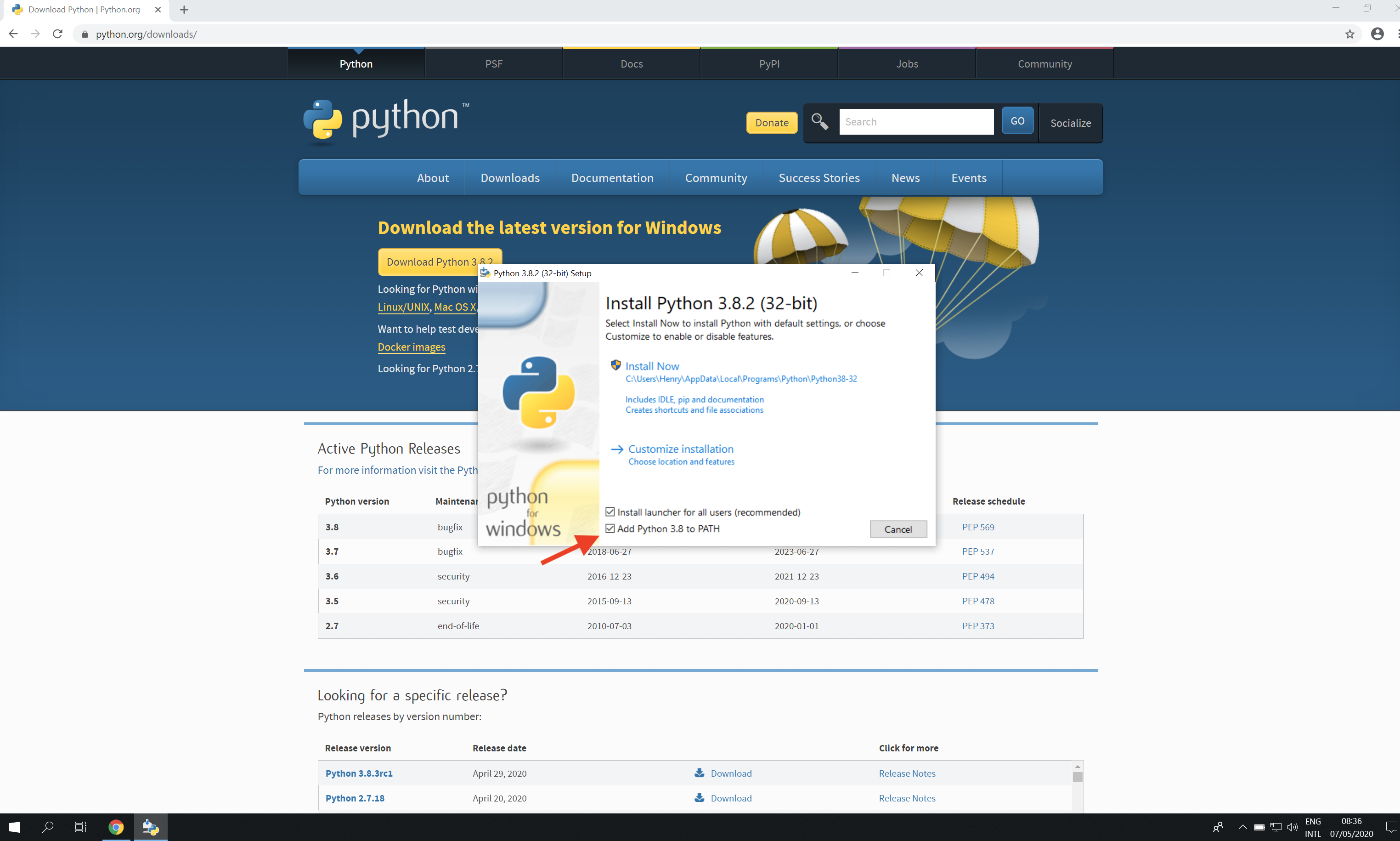Click the GO search button

tap(1017, 121)
